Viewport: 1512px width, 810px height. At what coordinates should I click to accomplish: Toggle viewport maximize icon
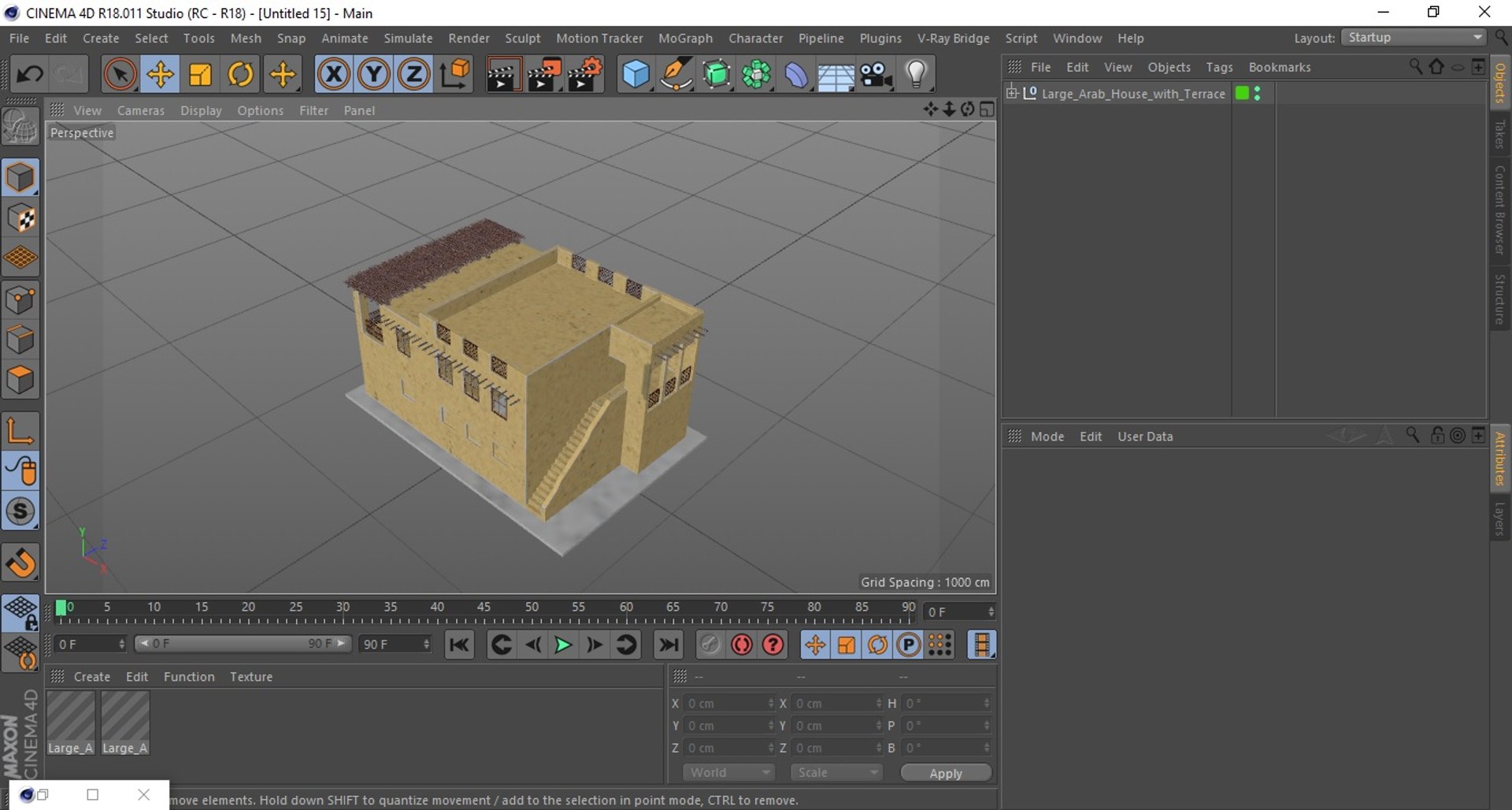987,110
